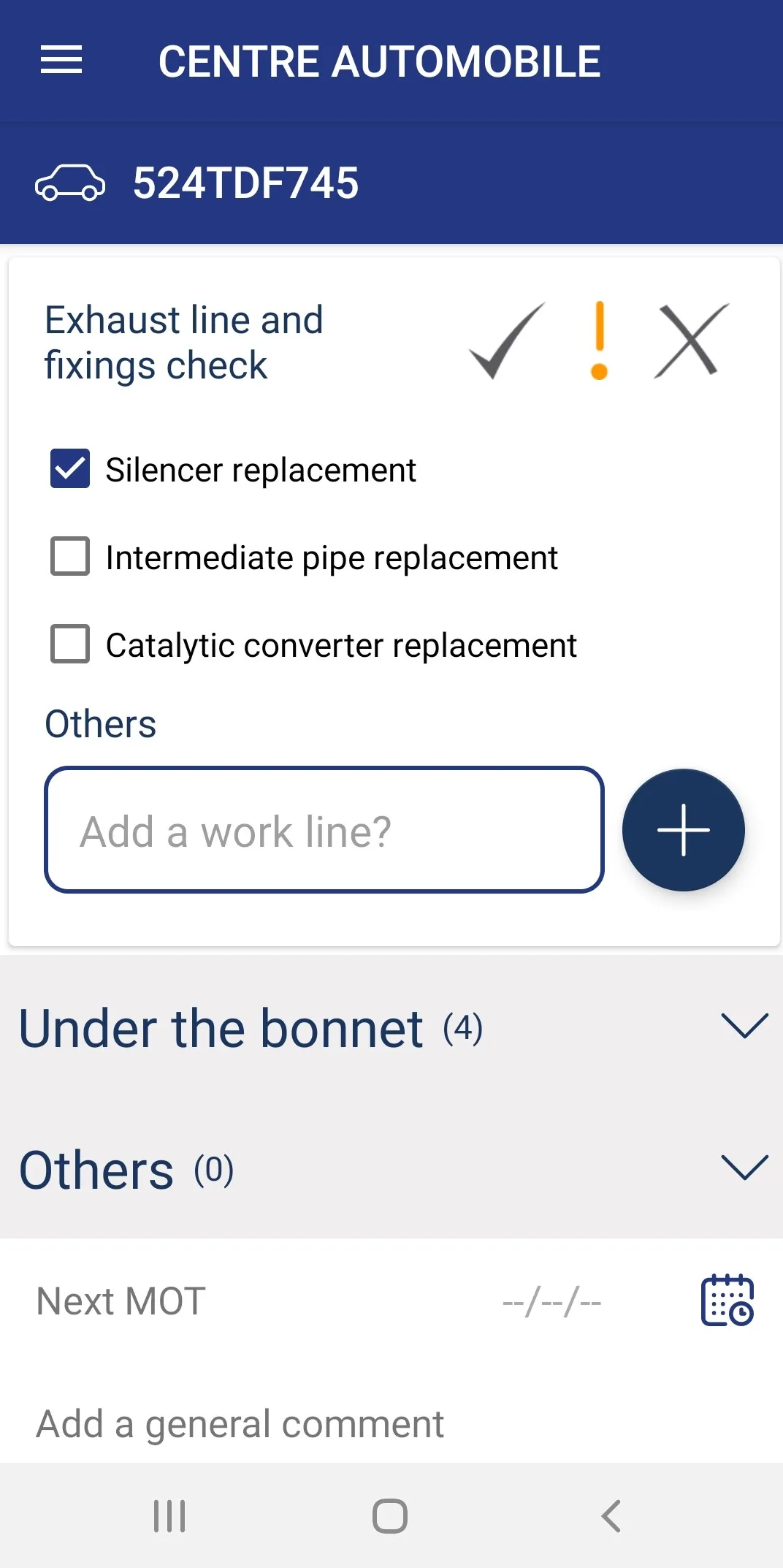Uncheck Silencer replacement checkbox
783x1568 pixels.
click(70, 468)
